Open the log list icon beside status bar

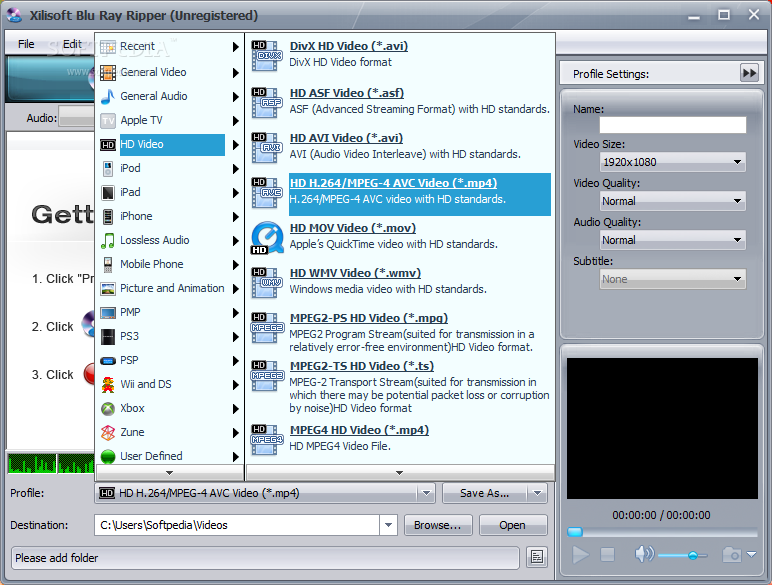[x=537, y=557]
